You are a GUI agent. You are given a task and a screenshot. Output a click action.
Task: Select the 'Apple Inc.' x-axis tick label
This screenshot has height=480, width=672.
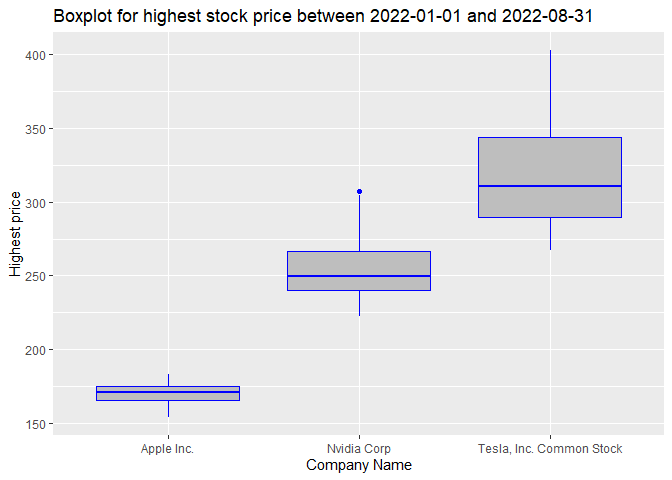[x=168, y=449]
